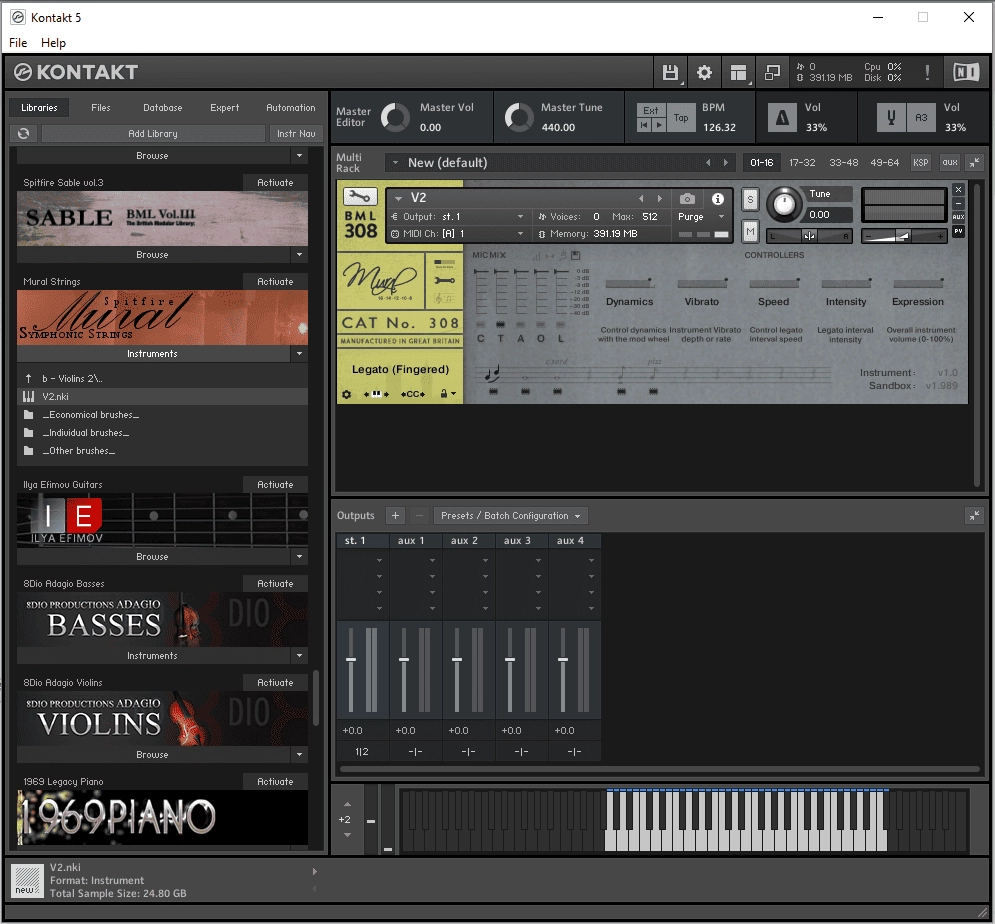The image size is (995, 924).
Task: Close the V2 instrument with X icon
Action: click(958, 189)
